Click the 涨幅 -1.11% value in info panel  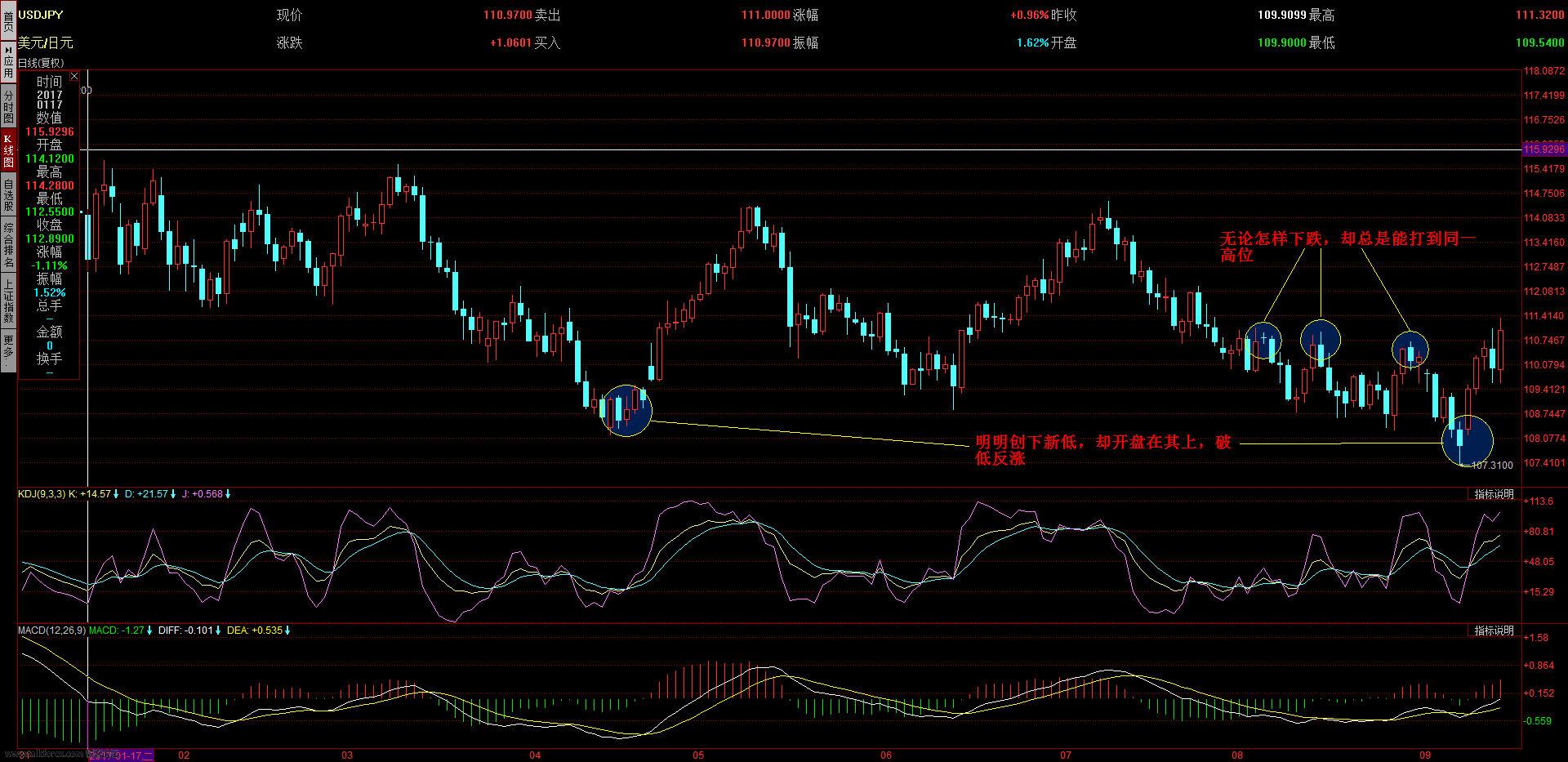click(x=49, y=265)
